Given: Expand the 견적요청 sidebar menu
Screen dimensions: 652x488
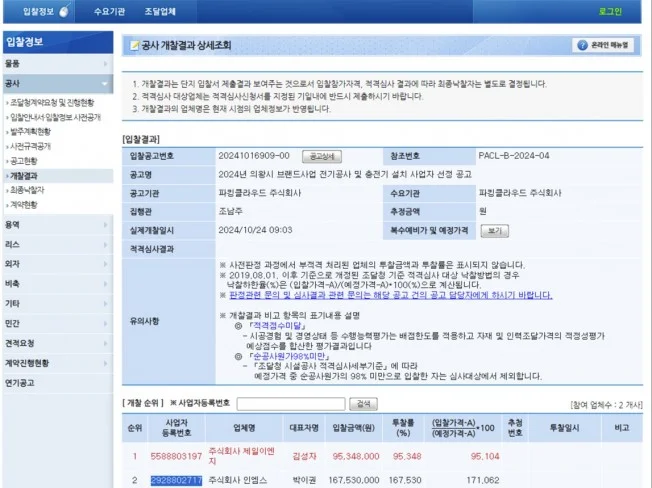Looking at the screenshot, I should [58, 343].
